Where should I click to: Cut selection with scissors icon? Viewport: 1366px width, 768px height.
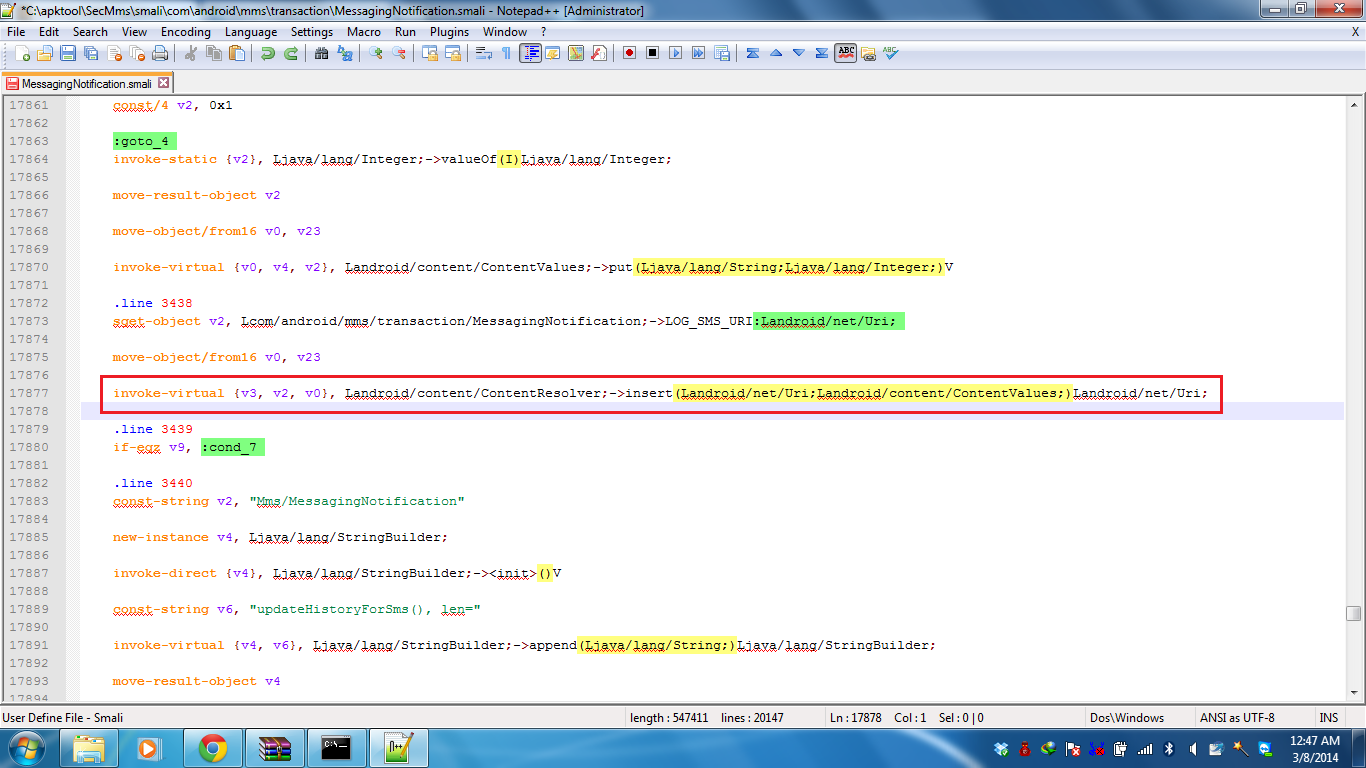click(x=191, y=53)
